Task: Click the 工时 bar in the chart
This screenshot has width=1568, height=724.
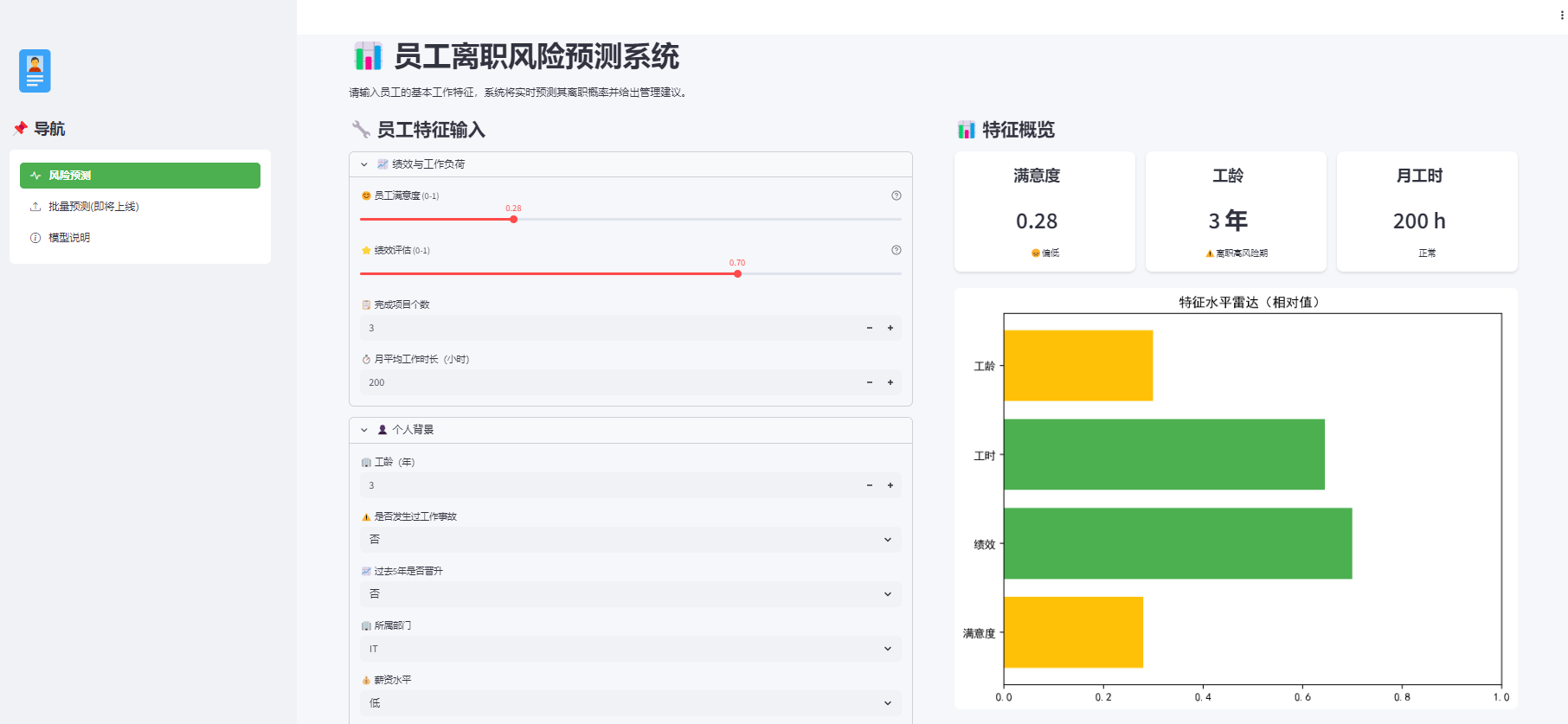Action: 1165,454
